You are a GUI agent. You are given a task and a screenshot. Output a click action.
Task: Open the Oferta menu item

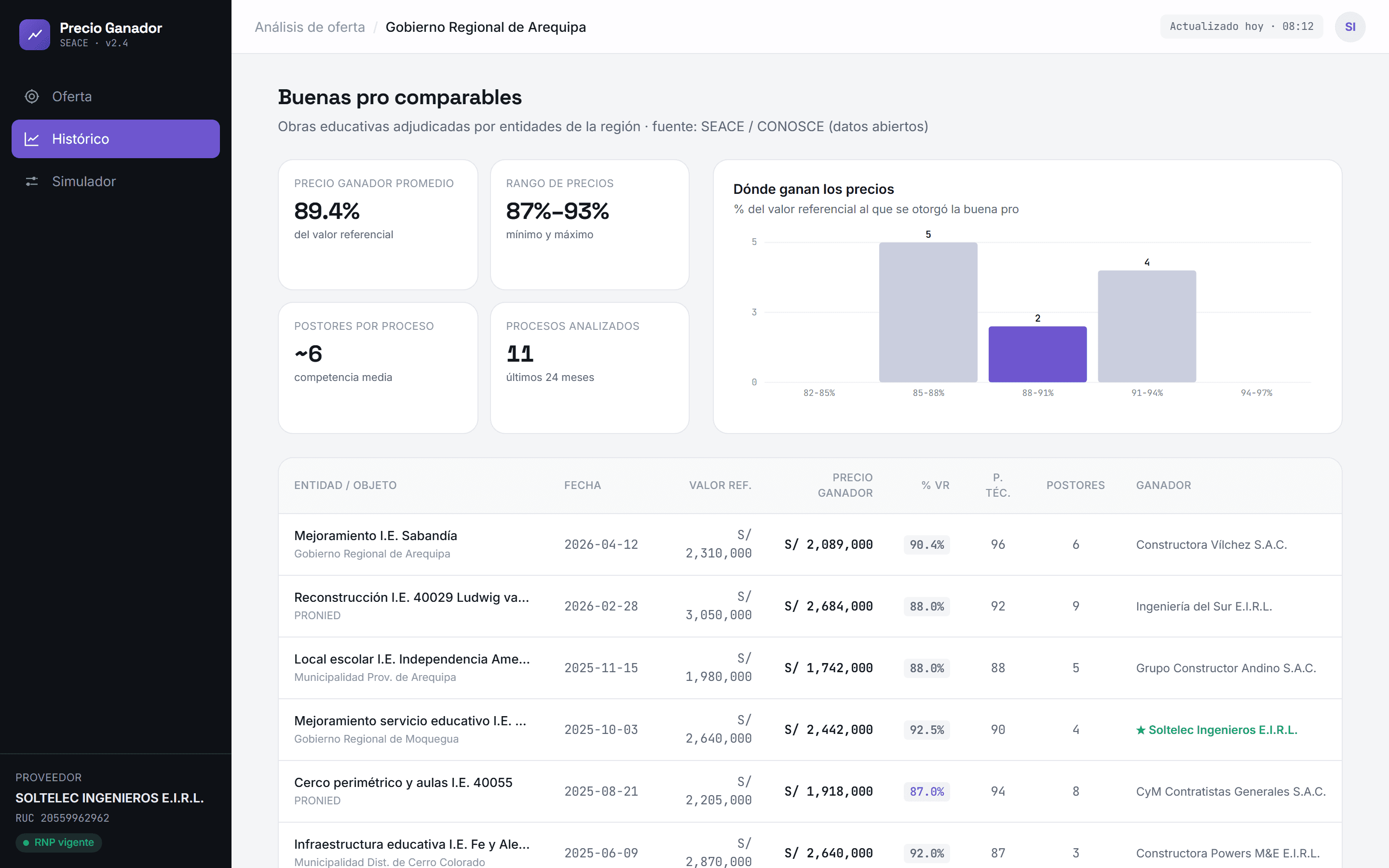click(115, 96)
